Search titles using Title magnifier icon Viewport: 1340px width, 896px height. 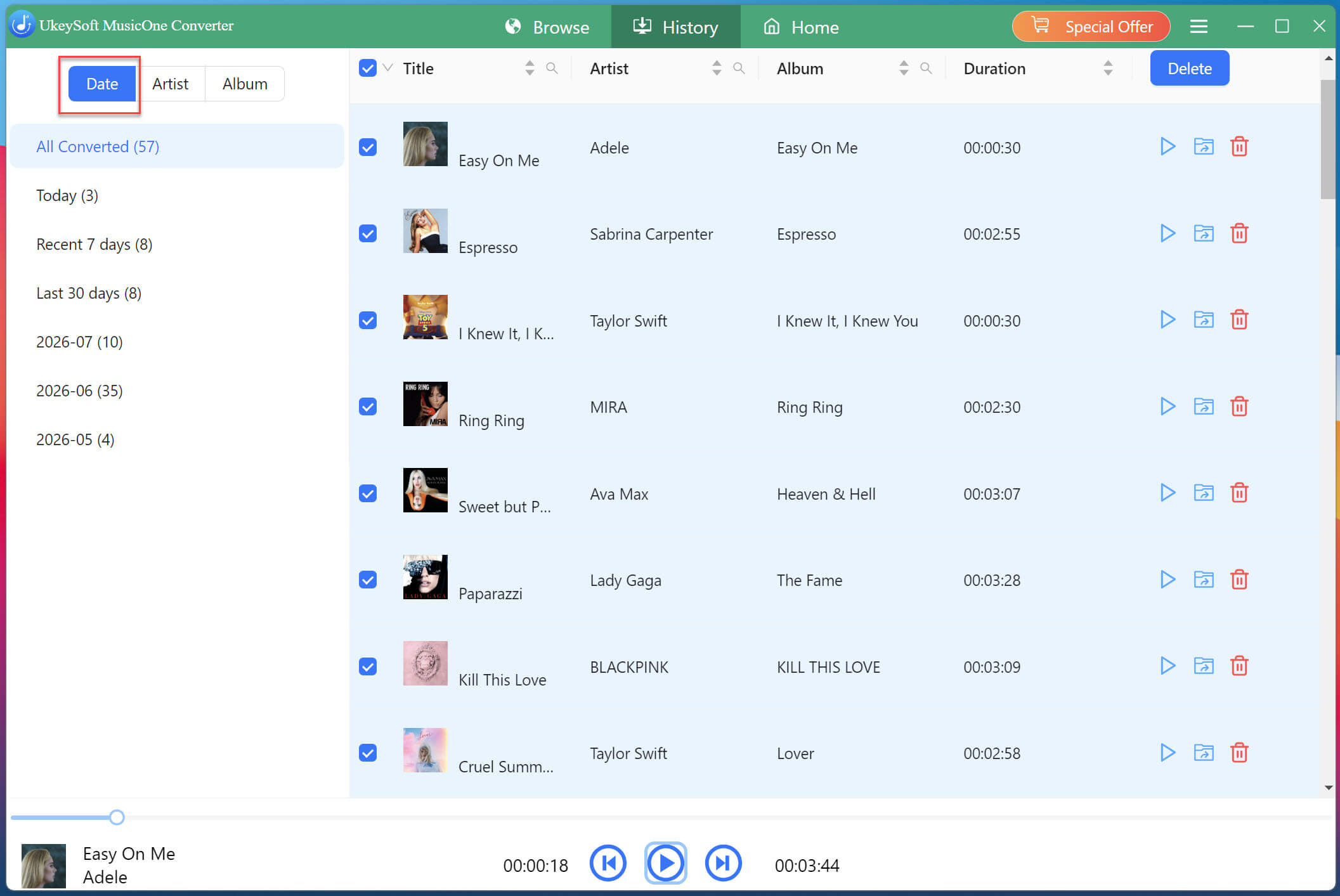[552, 68]
